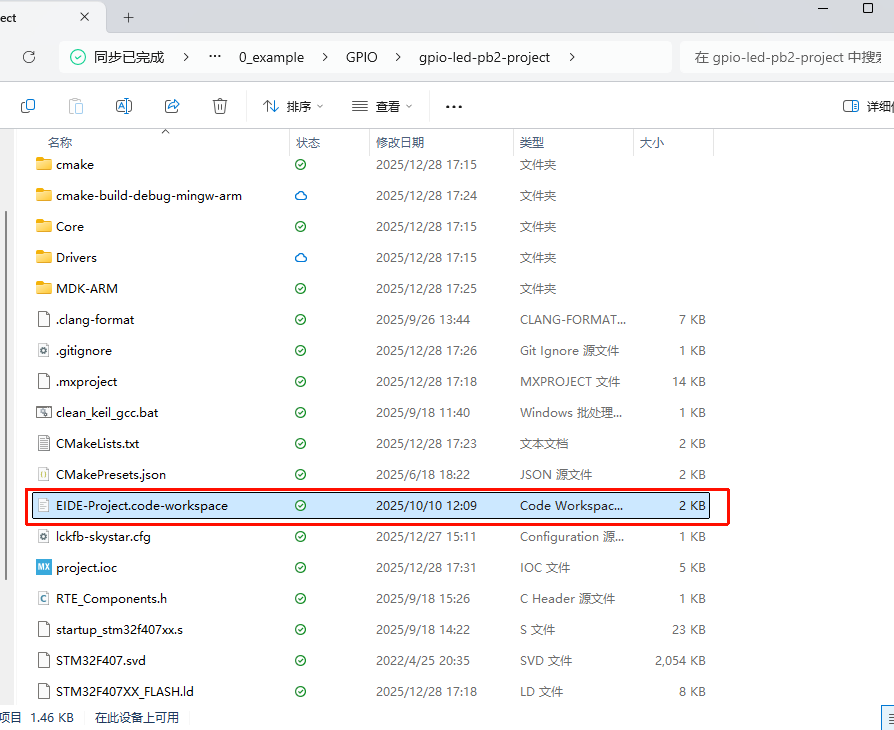The height and width of the screenshot is (730, 894).
Task: Click the search box for gpio-led-pb2-project
Action: [x=785, y=57]
